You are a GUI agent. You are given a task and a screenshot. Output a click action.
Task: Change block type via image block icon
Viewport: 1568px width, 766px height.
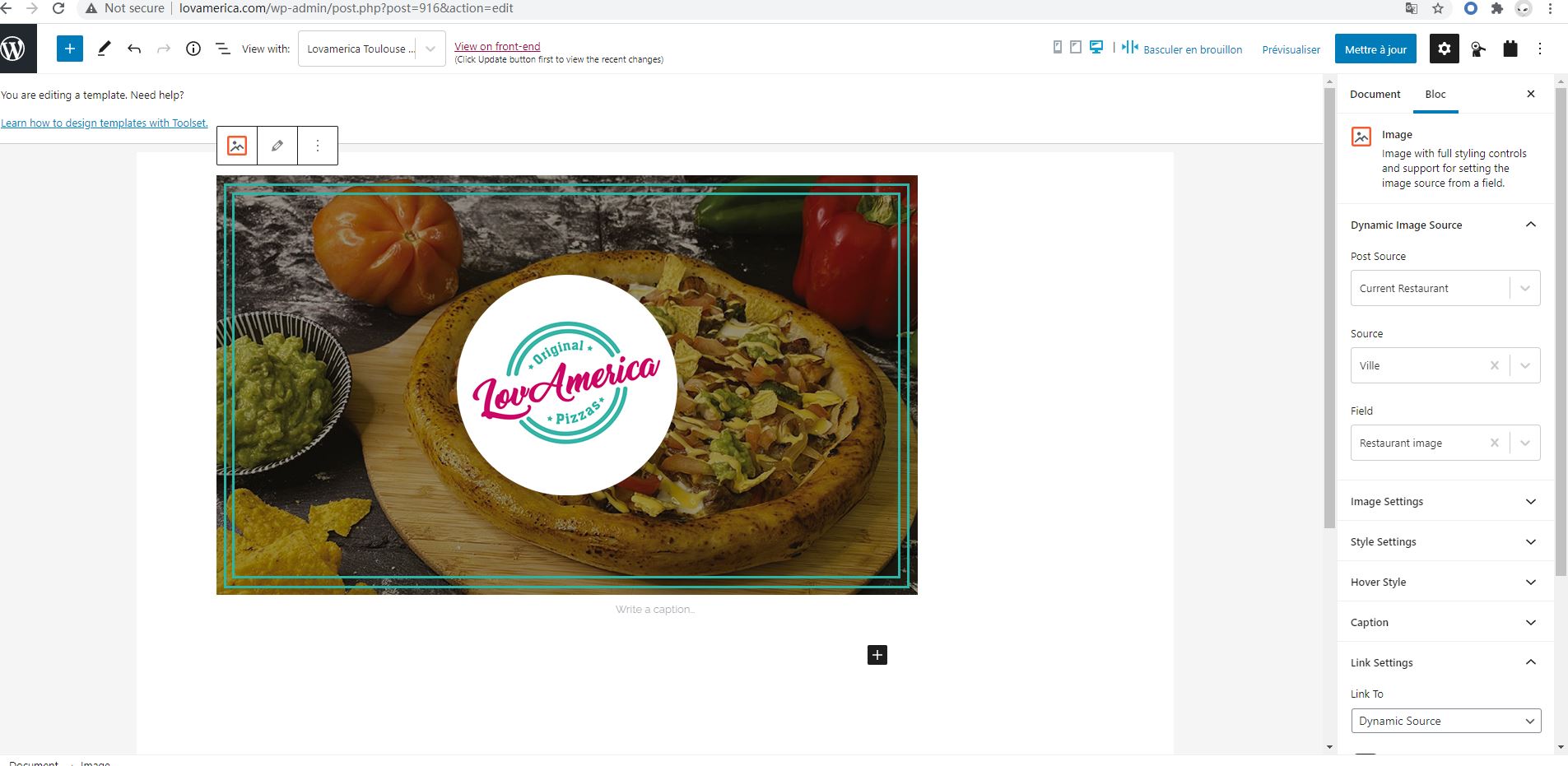(237, 146)
